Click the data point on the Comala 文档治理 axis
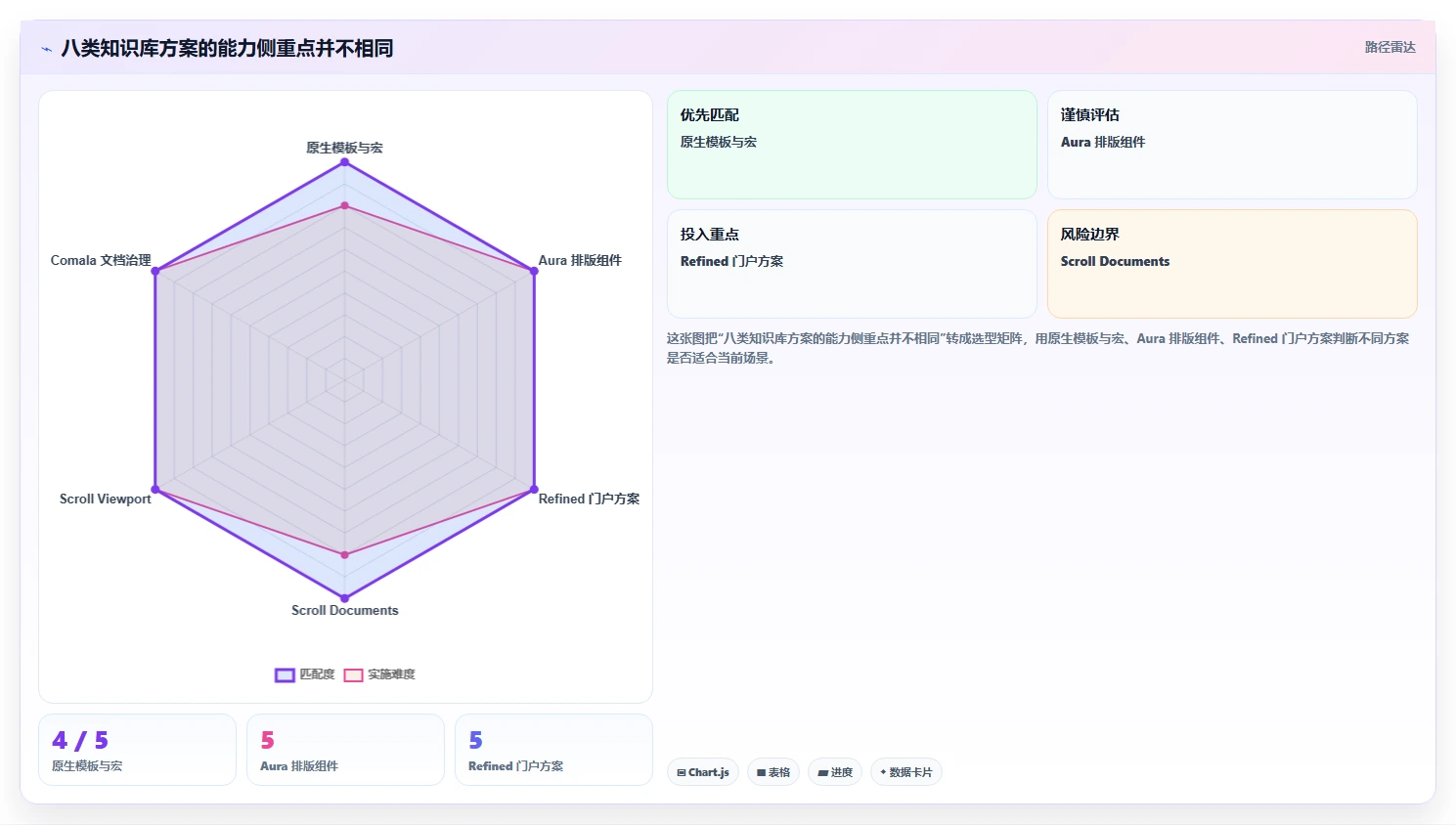 point(154,271)
